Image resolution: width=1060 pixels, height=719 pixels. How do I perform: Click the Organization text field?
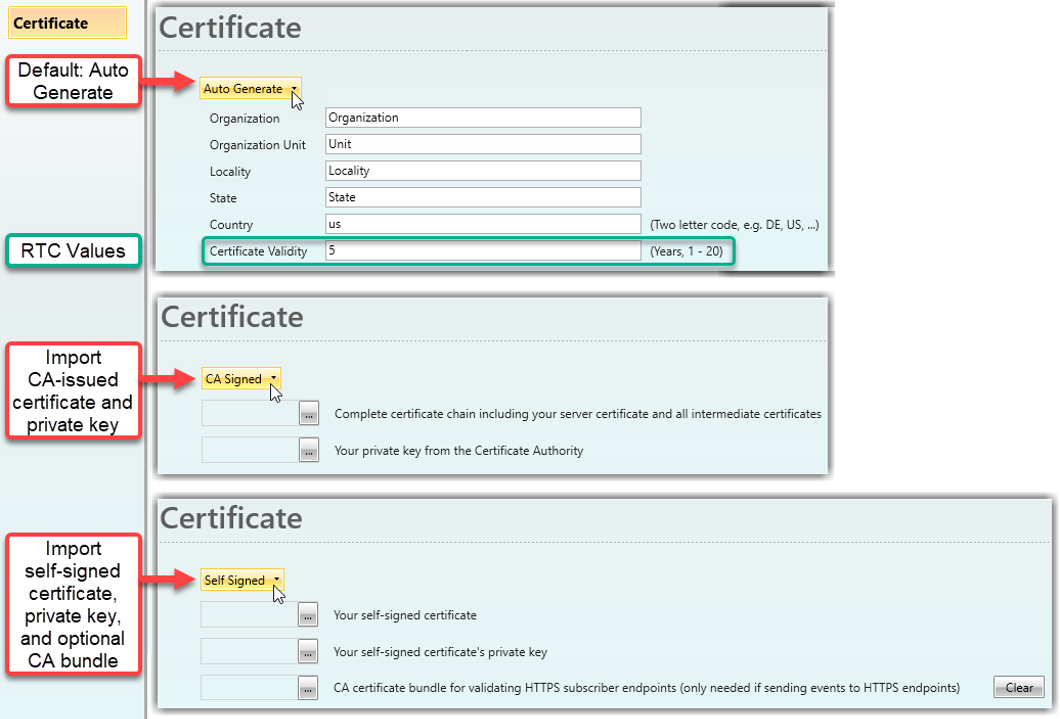click(483, 118)
